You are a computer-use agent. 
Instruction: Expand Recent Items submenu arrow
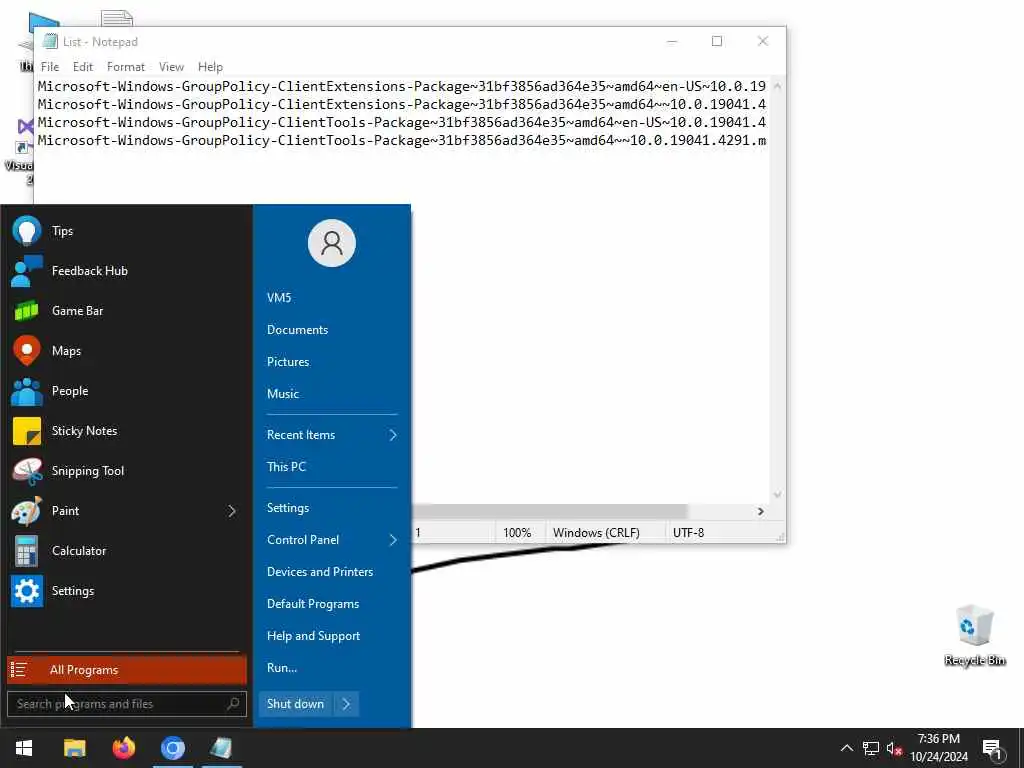[393, 435]
